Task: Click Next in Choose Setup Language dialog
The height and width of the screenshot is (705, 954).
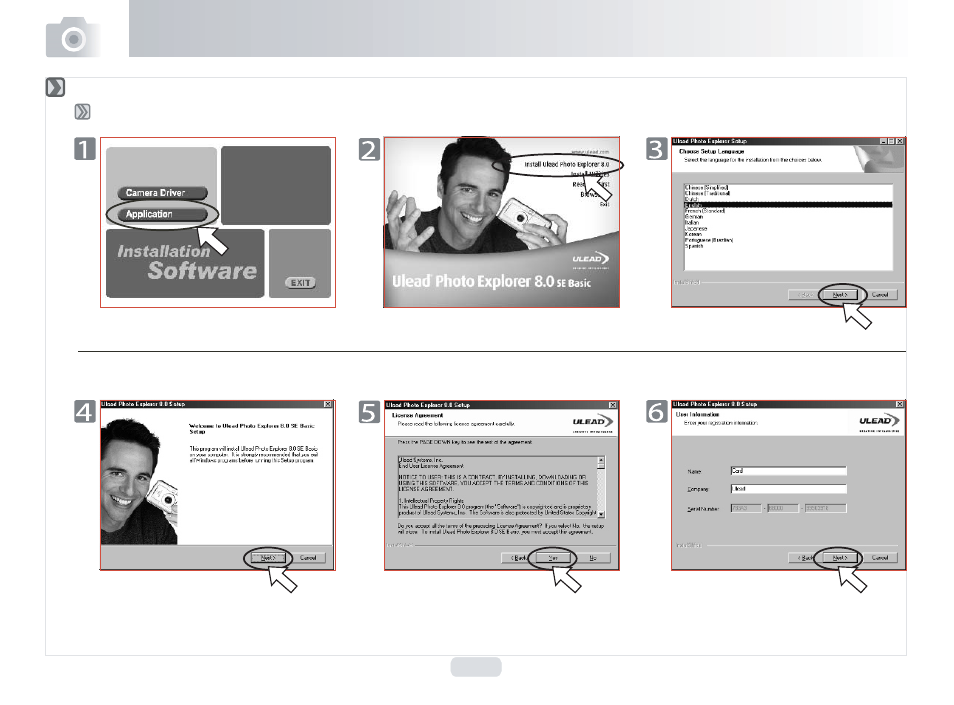Action: [840, 295]
